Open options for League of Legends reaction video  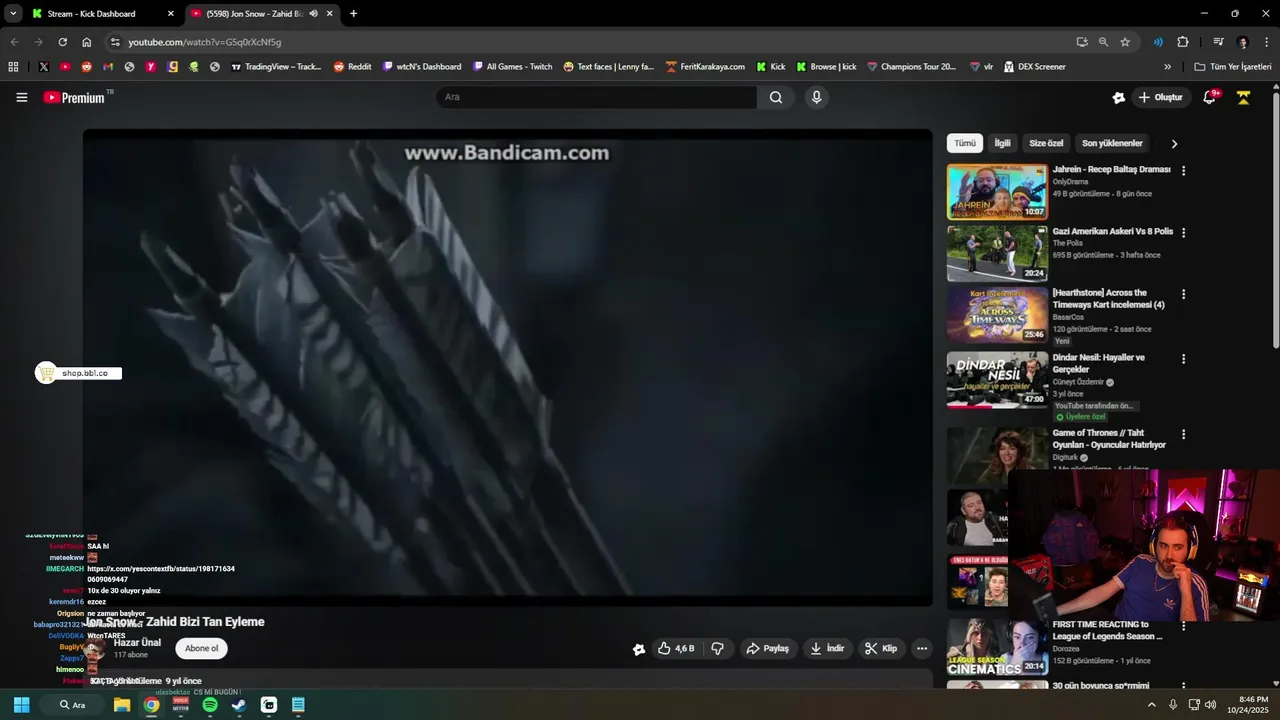1183,626
